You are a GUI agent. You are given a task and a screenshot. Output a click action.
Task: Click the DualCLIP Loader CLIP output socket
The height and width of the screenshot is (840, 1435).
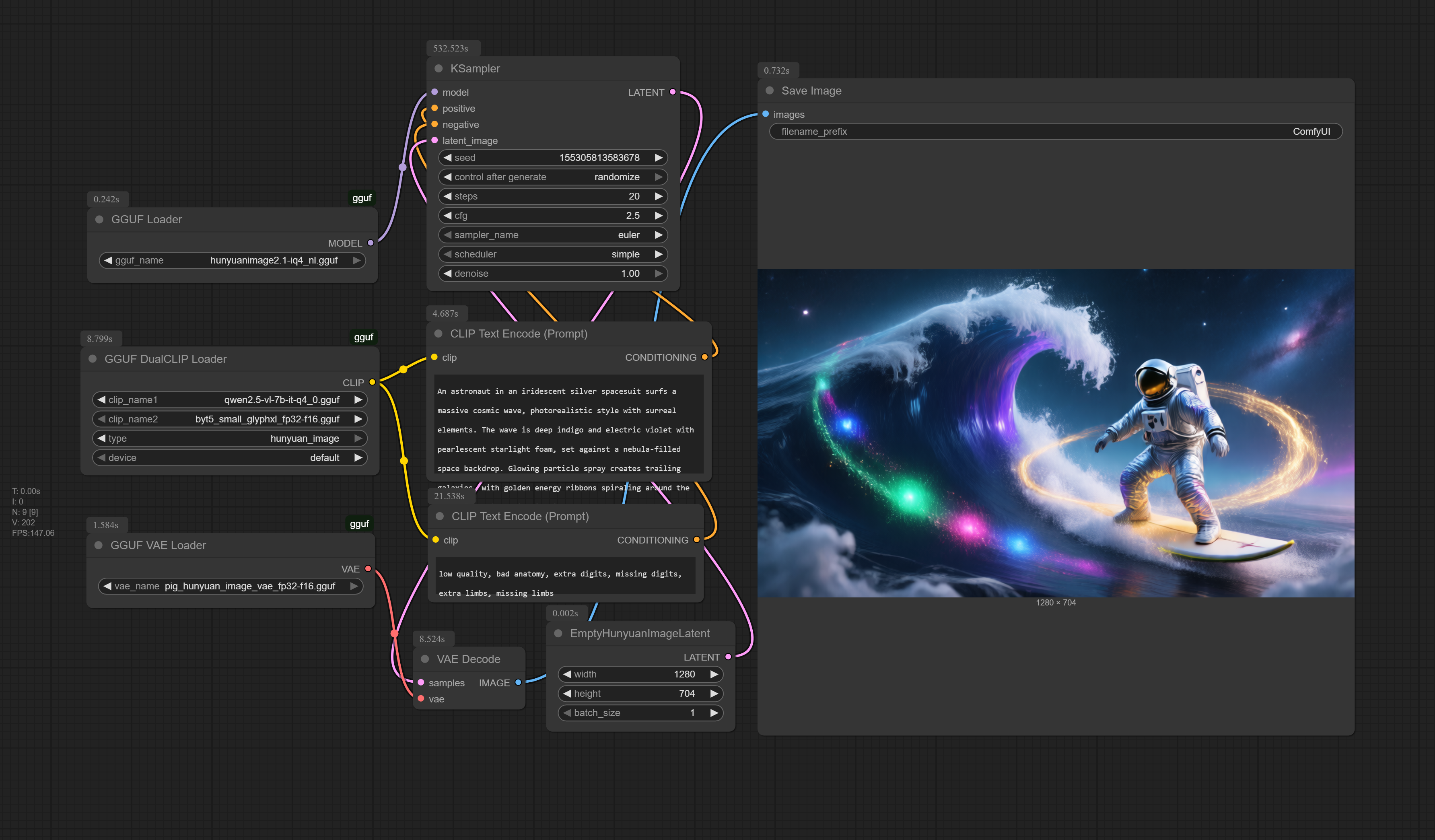(373, 382)
